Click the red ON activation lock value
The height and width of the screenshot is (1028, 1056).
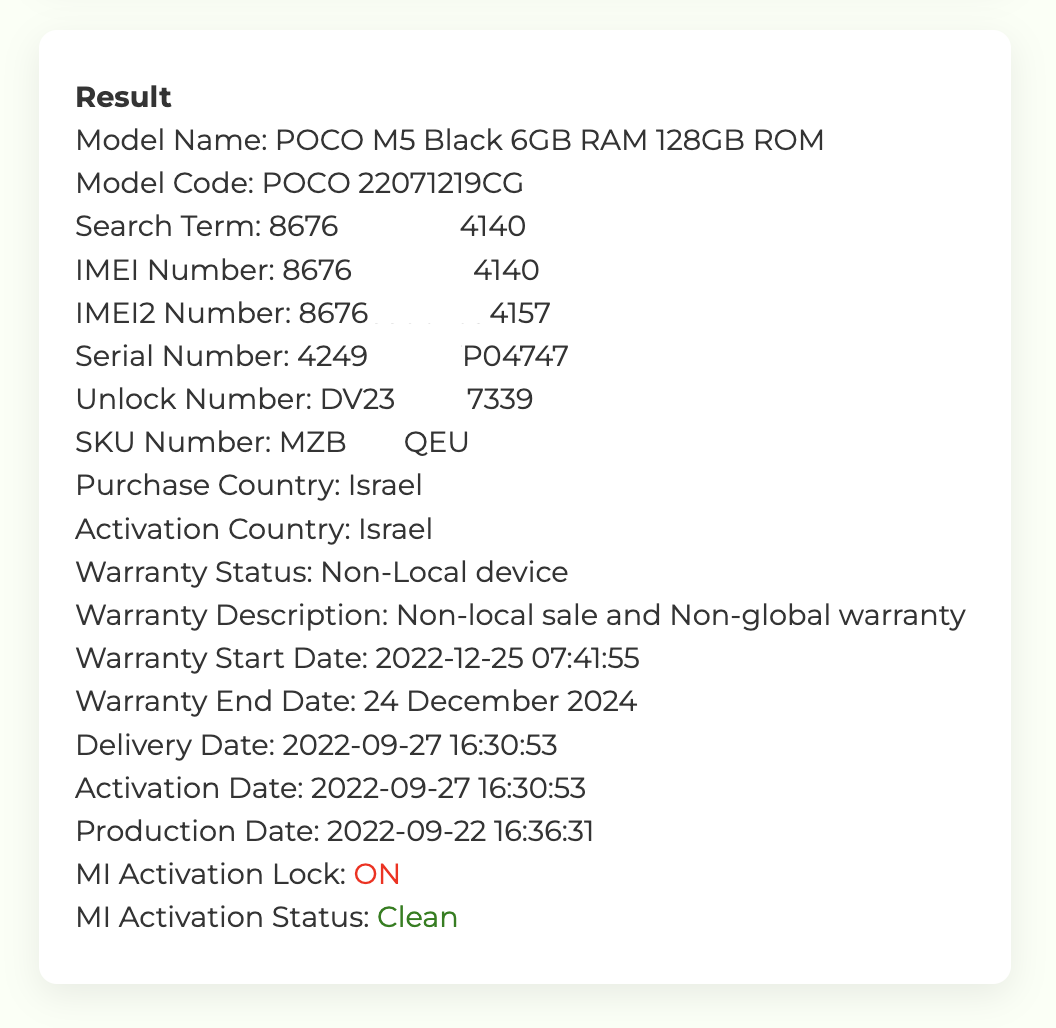tap(377, 875)
